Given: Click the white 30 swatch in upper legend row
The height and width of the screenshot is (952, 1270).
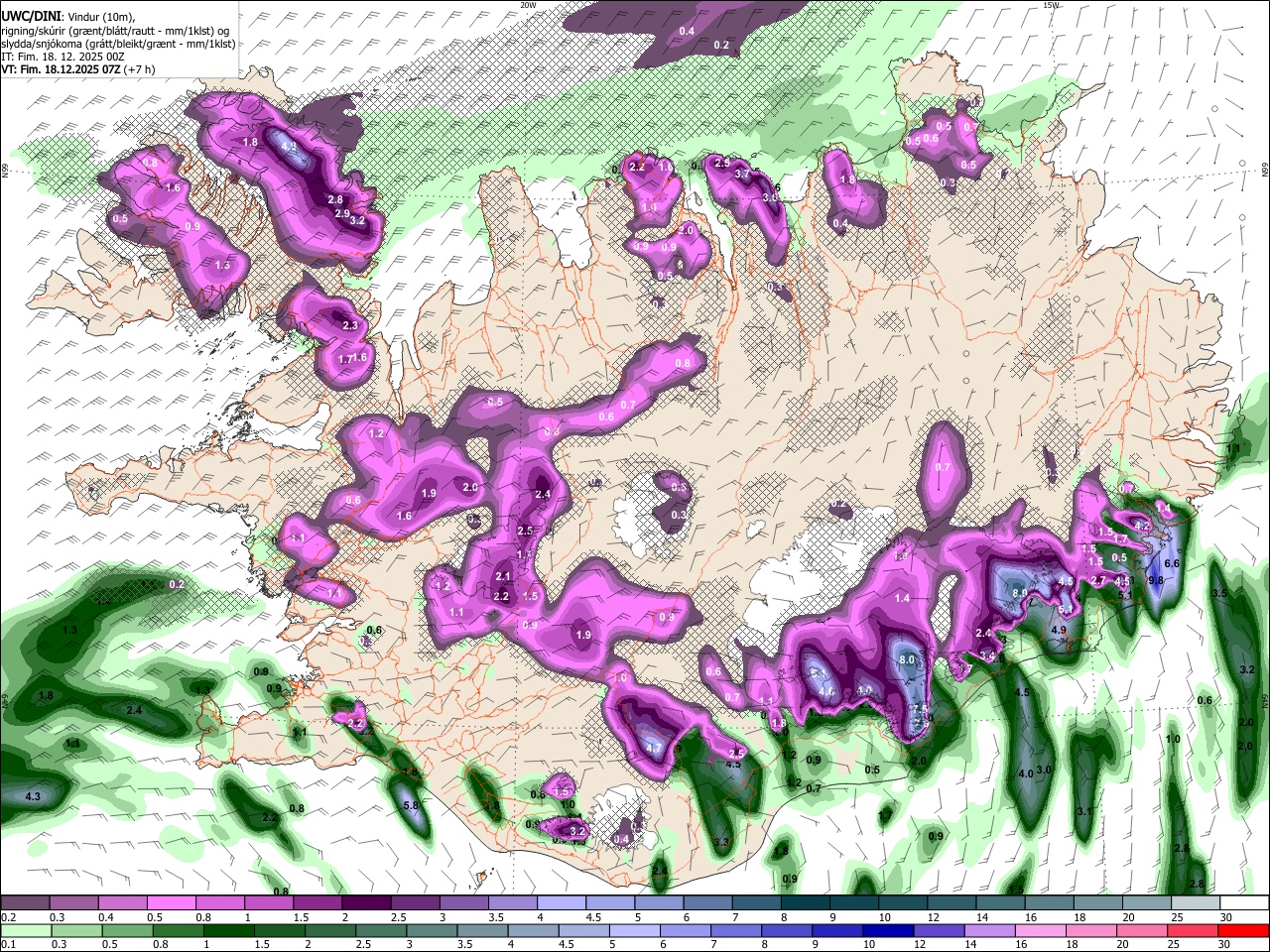Looking at the screenshot, I should (x=1244, y=903).
